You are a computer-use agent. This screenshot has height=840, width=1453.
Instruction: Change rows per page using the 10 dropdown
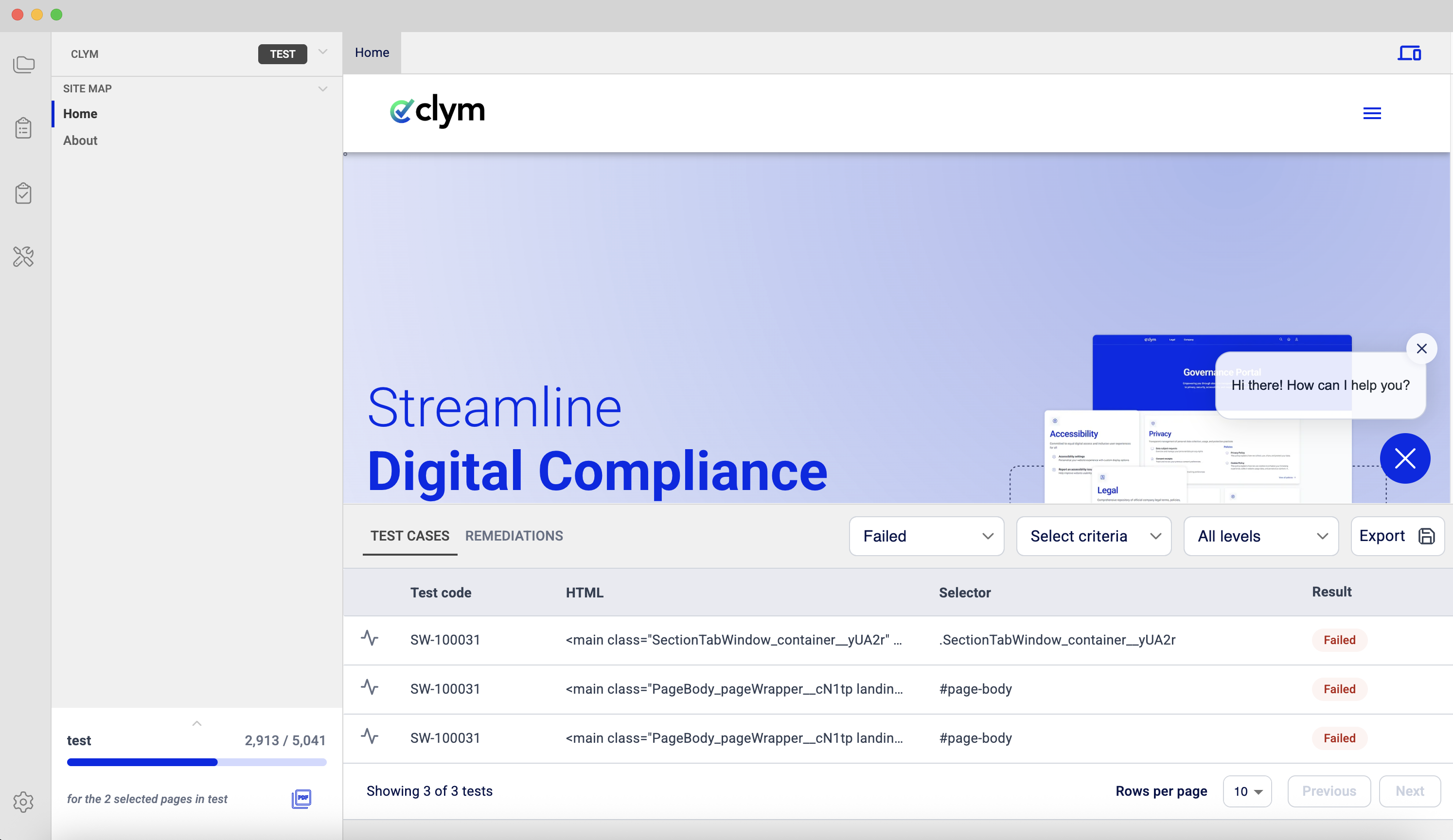1247,791
